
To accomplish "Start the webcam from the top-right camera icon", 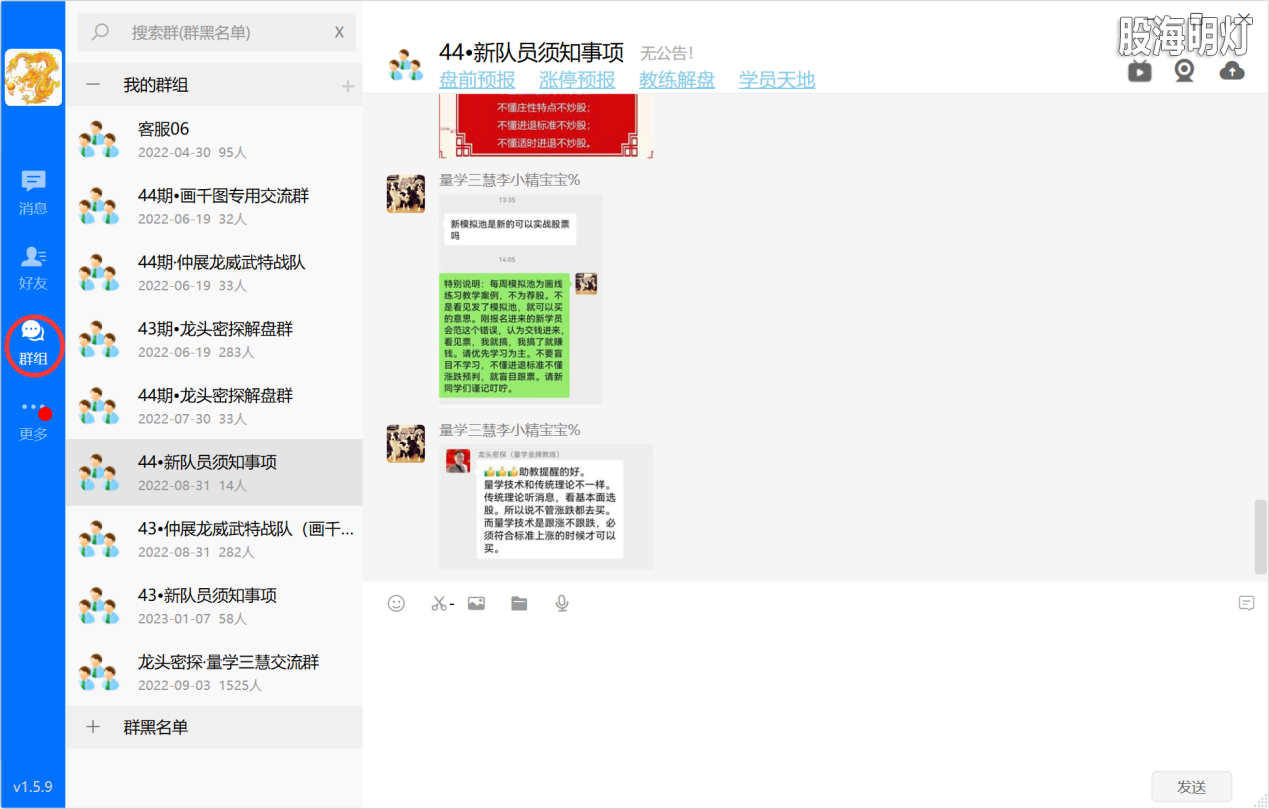I will (1185, 71).
